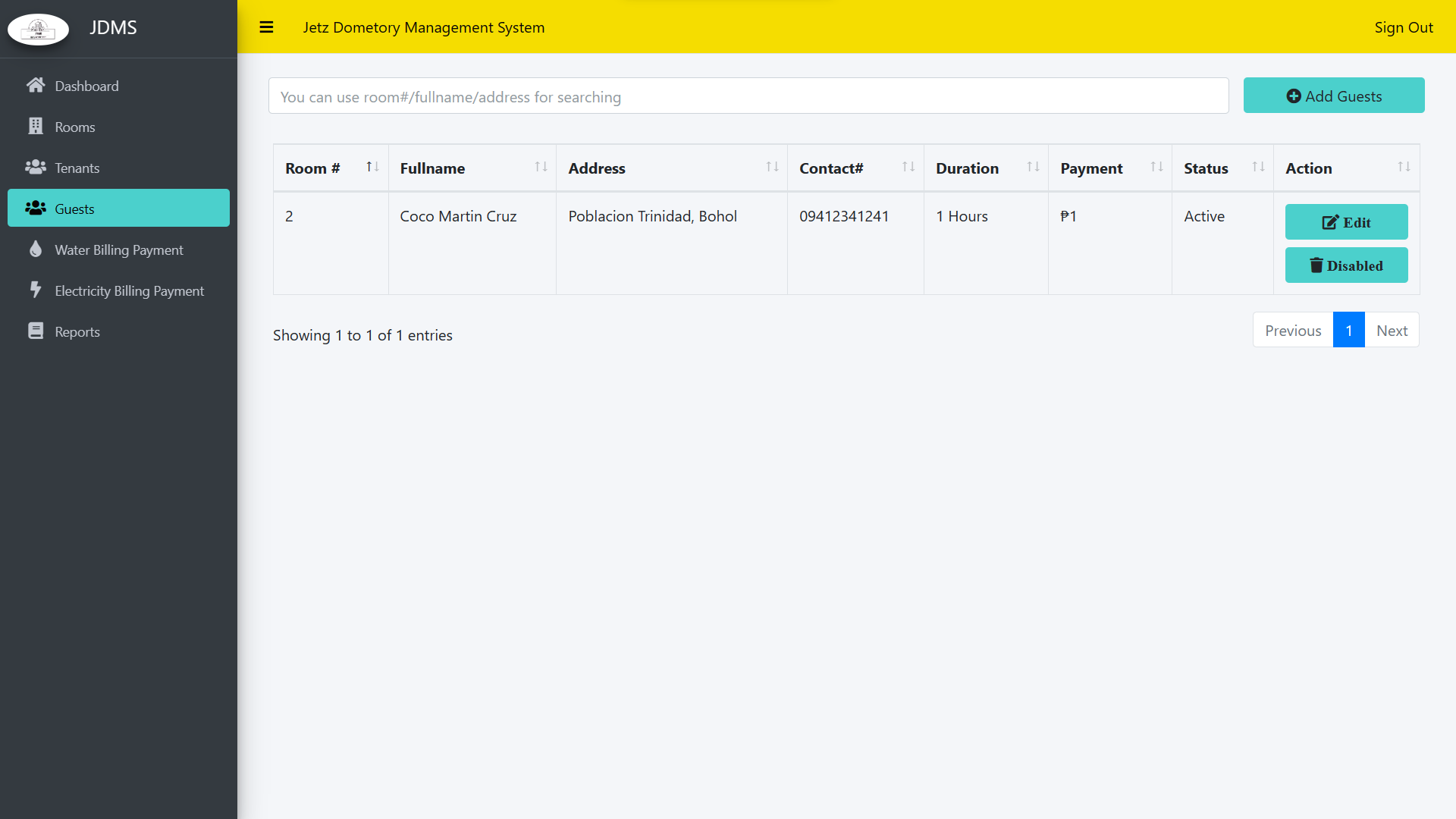The image size is (1456, 819).
Task: Edit guest Coco Martin Cruz
Action: click(x=1346, y=222)
